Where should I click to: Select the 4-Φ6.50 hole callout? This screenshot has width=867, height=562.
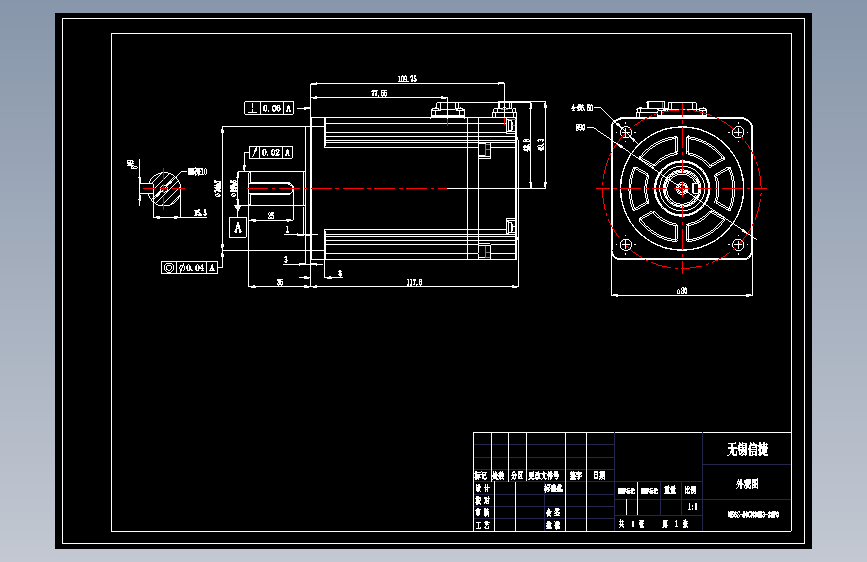582,107
